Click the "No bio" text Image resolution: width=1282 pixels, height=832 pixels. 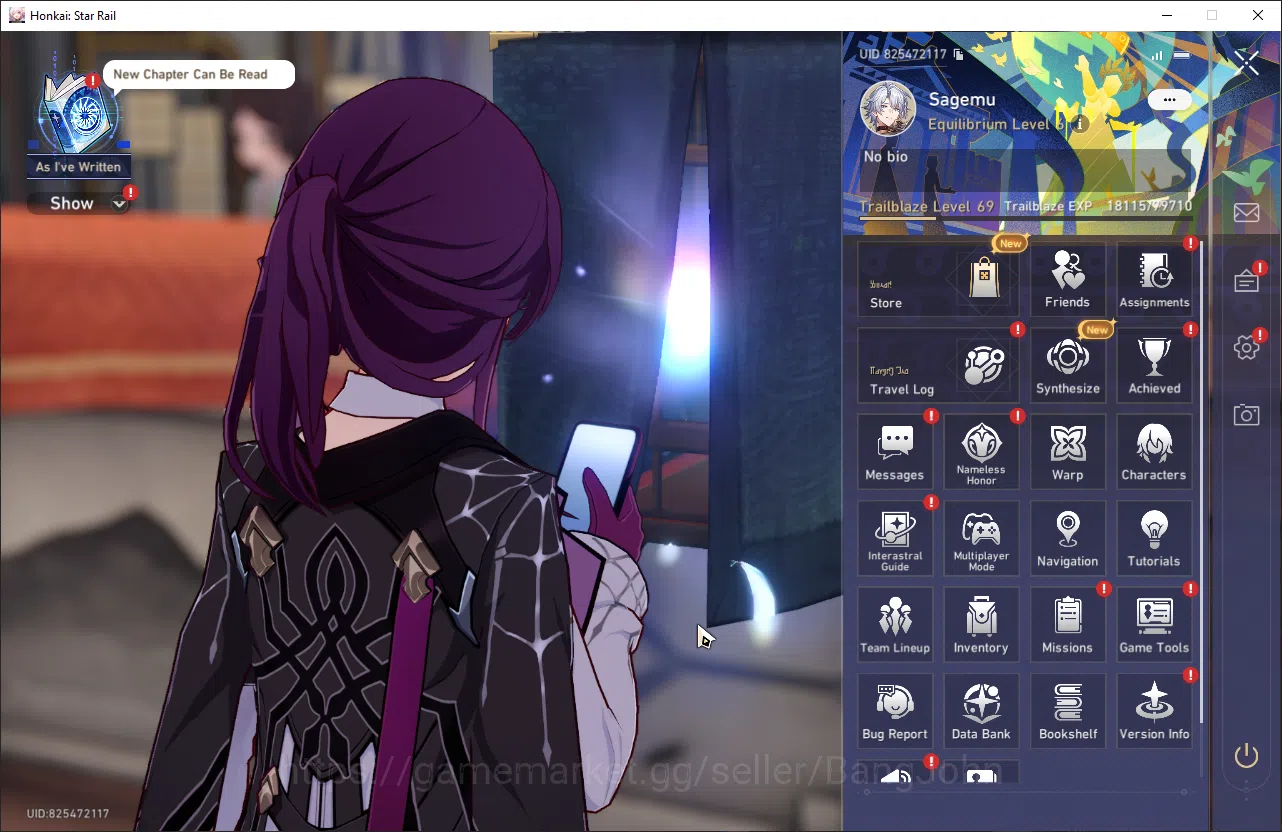click(886, 157)
